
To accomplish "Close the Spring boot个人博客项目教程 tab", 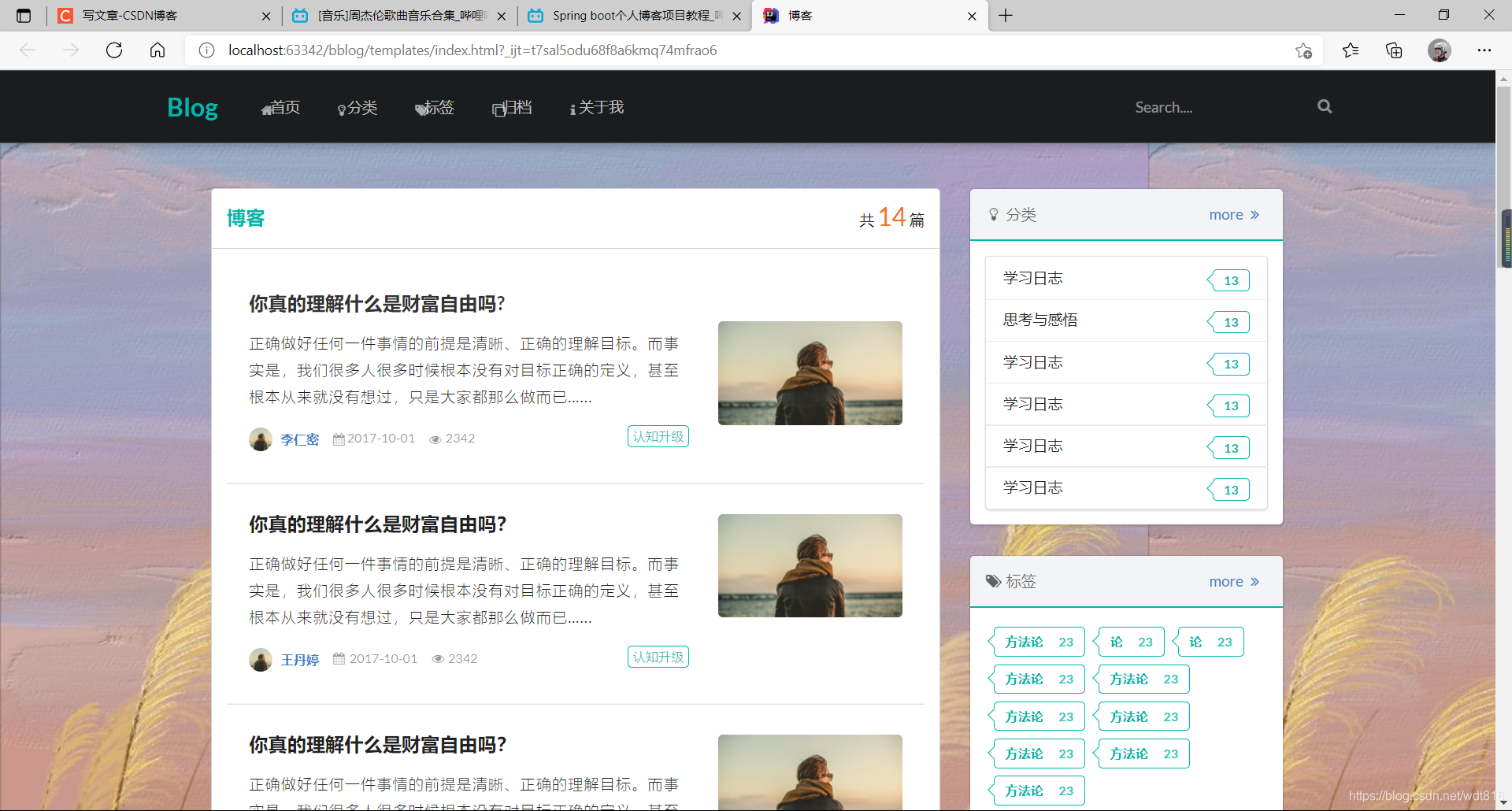I will click(736, 16).
